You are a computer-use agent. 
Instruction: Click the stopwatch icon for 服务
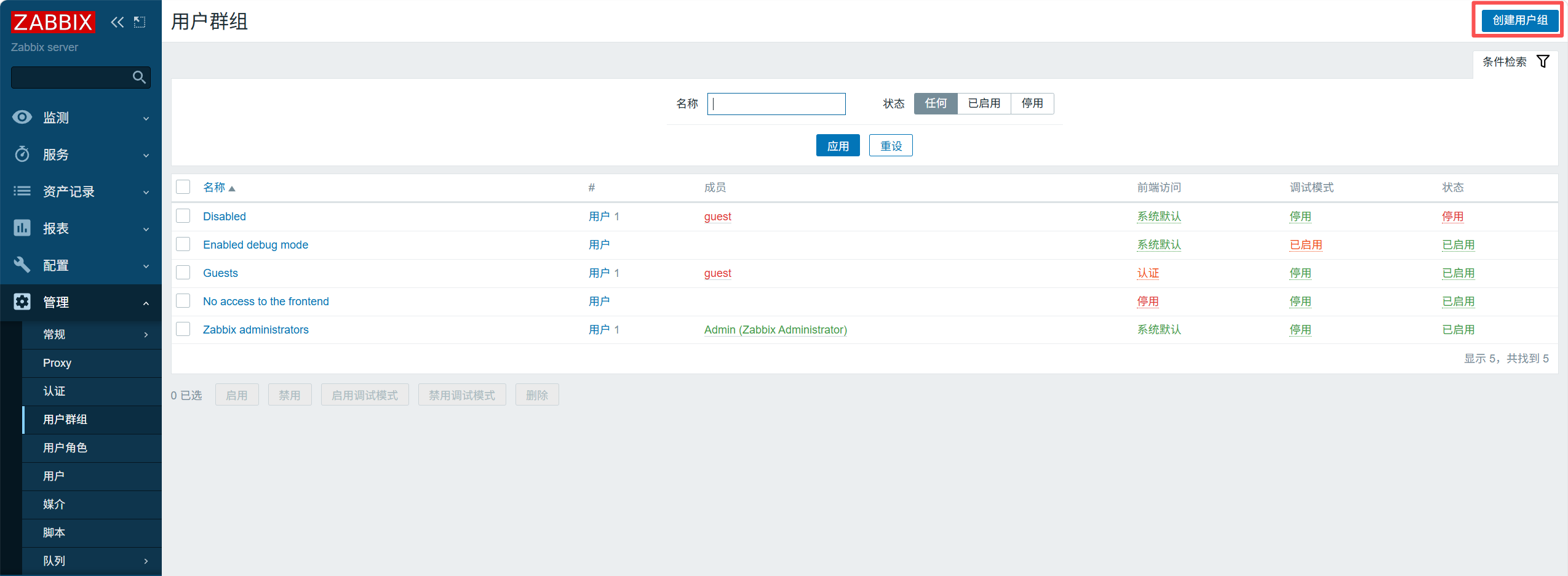click(x=22, y=154)
